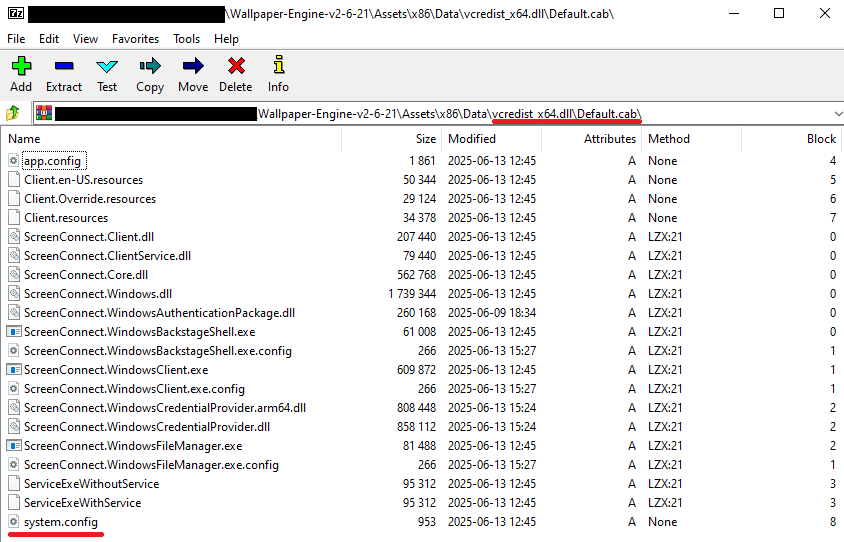Image resolution: width=844 pixels, height=542 pixels.
Task: Click the icon beside Client.resources
Action: pos(14,217)
